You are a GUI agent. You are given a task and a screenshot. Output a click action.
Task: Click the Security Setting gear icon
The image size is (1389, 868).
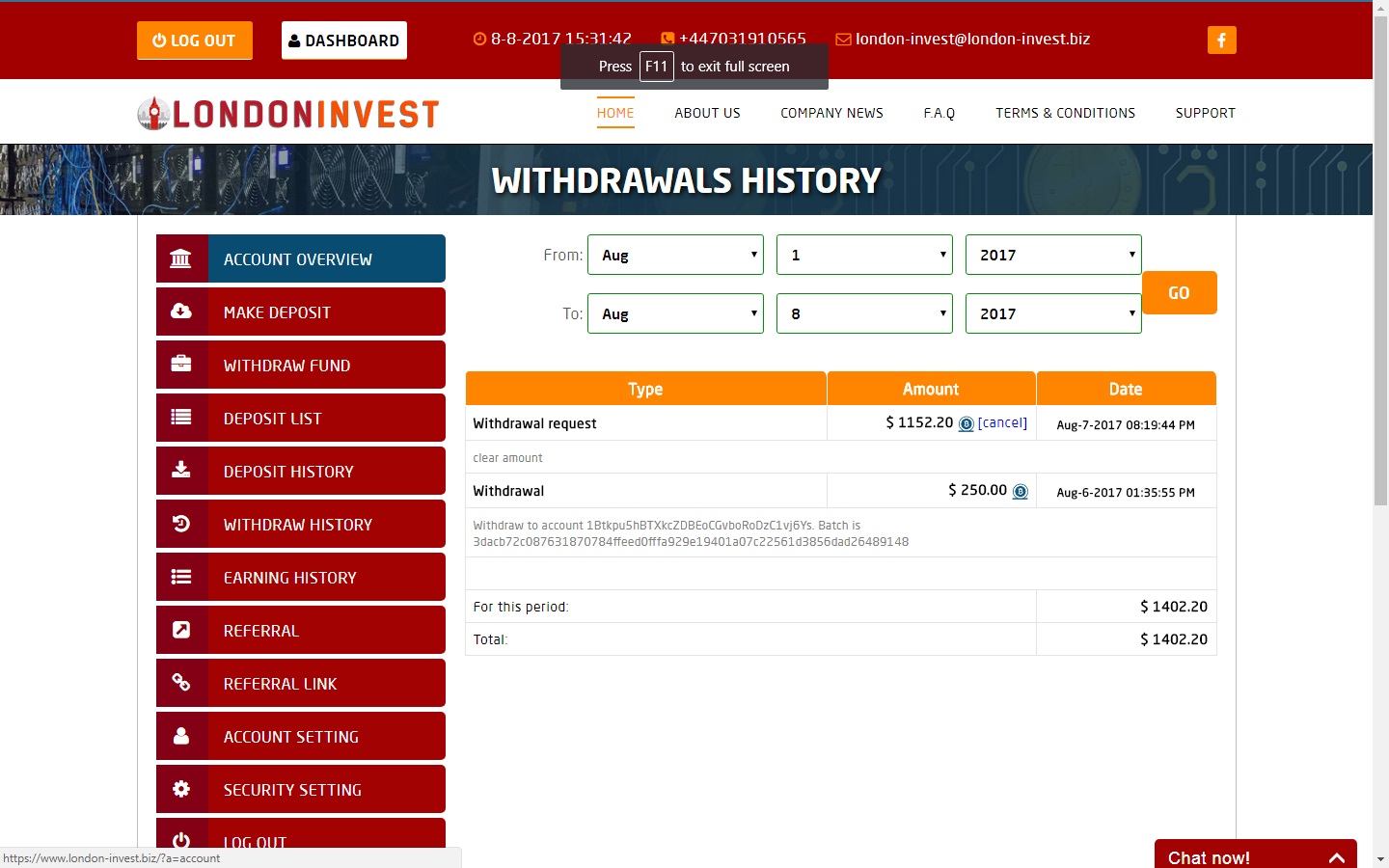180,789
